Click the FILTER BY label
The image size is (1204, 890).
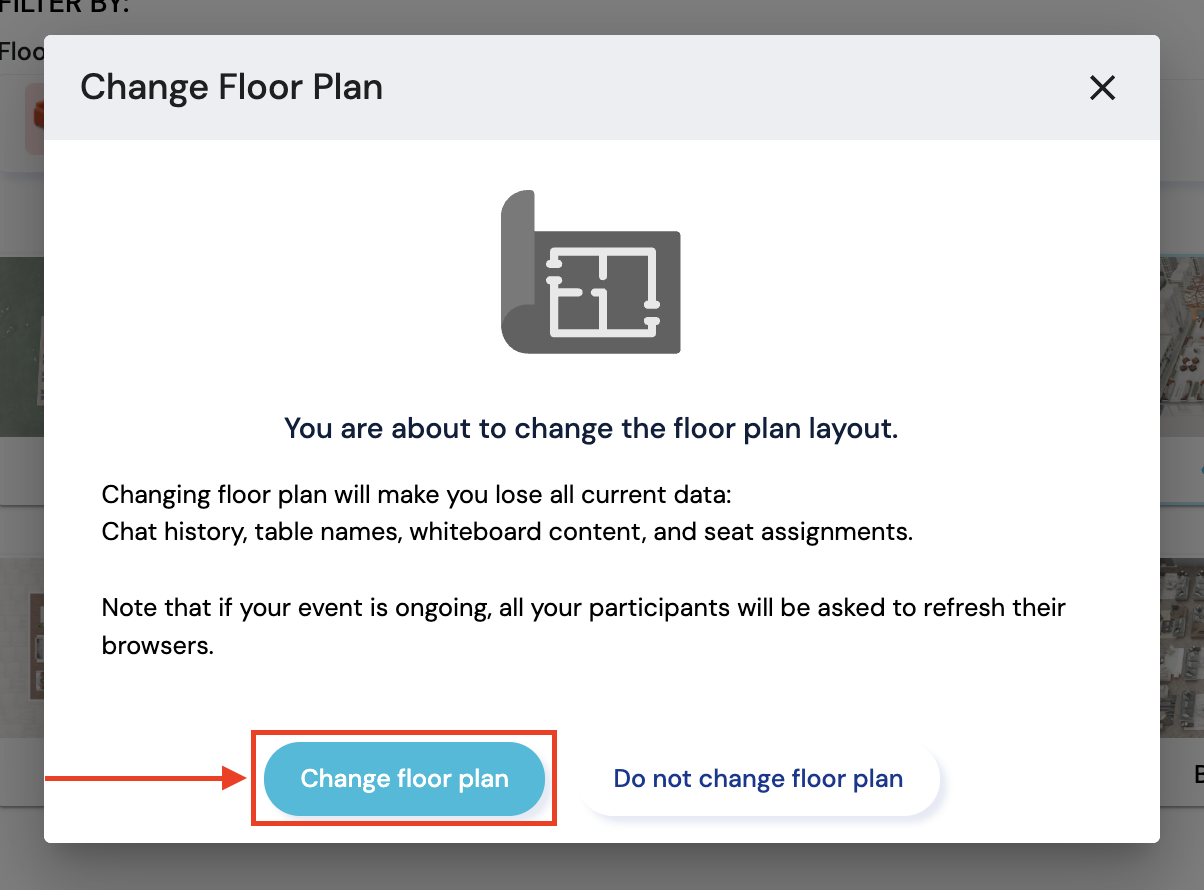pos(65,7)
